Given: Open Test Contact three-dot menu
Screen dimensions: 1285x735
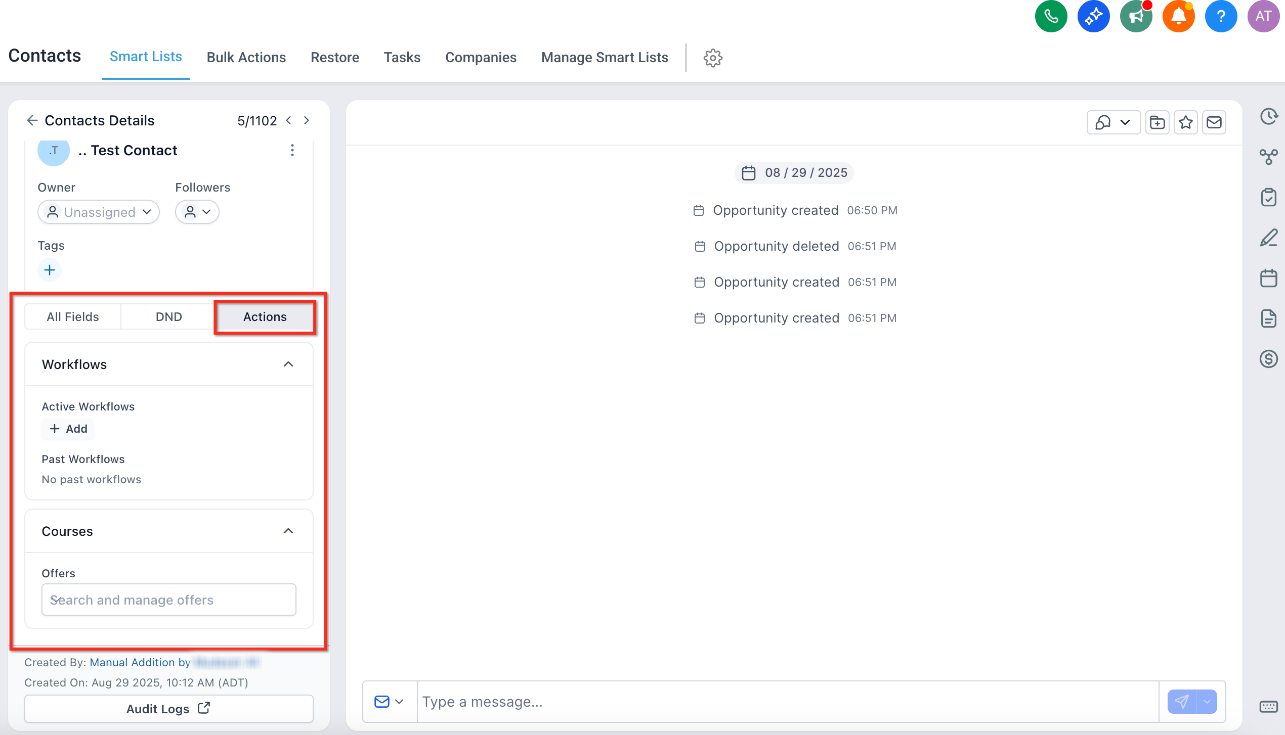Looking at the screenshot, I should point(292,150).
